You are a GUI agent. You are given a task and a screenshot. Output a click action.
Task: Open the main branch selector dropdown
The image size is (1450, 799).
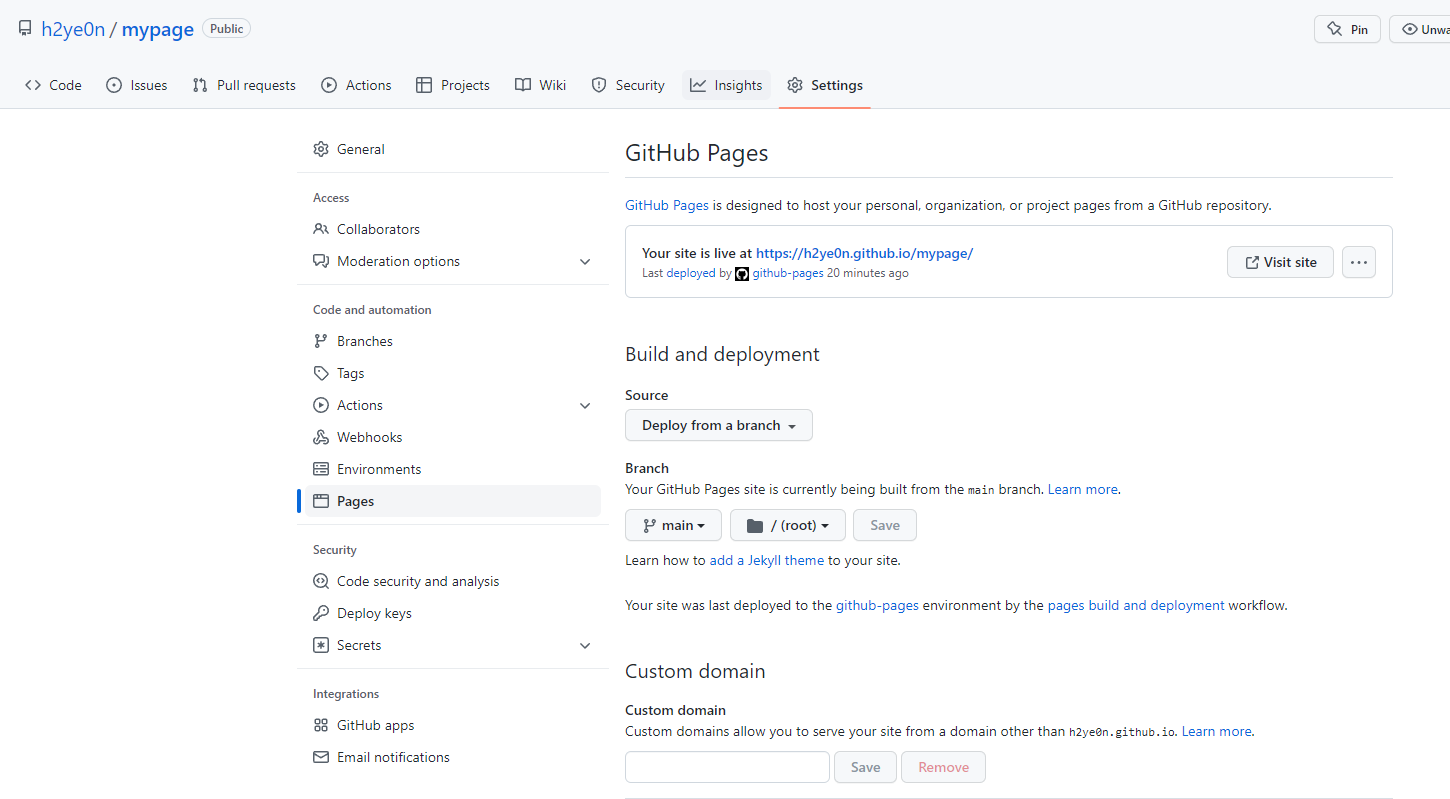click(673, 525)
